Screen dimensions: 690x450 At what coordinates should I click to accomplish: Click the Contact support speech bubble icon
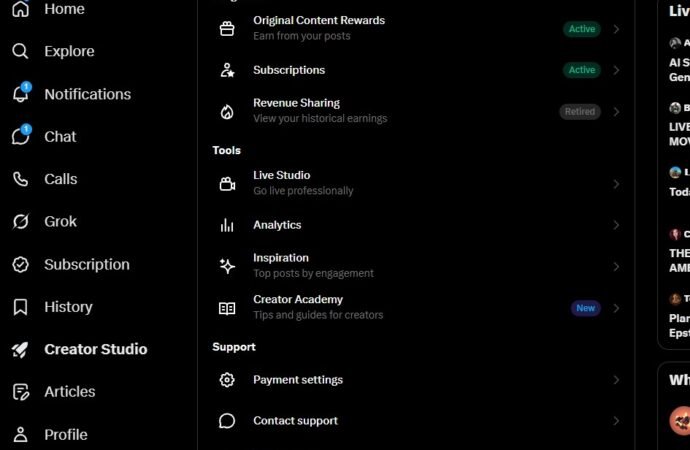click(x=227, y=421)
